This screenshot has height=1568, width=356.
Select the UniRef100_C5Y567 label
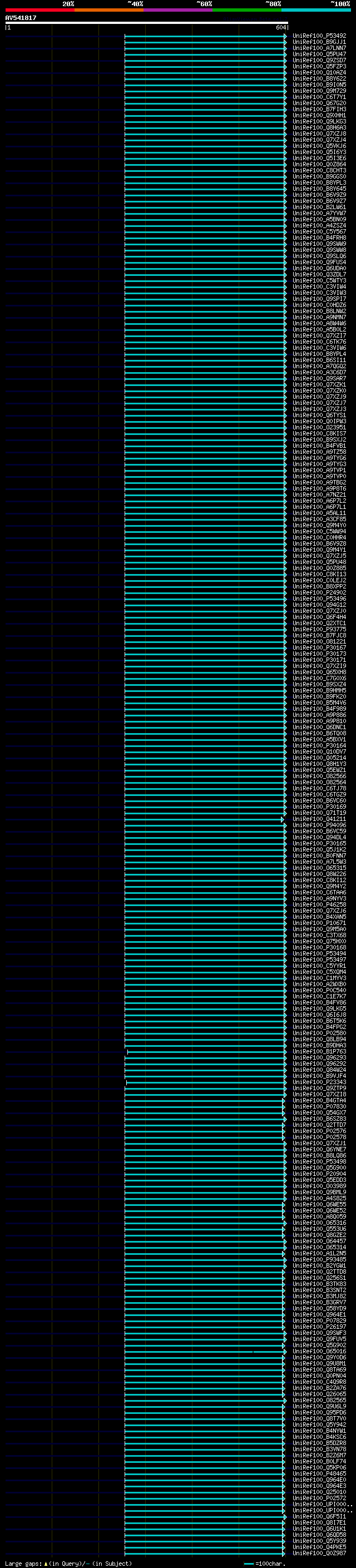319,231
